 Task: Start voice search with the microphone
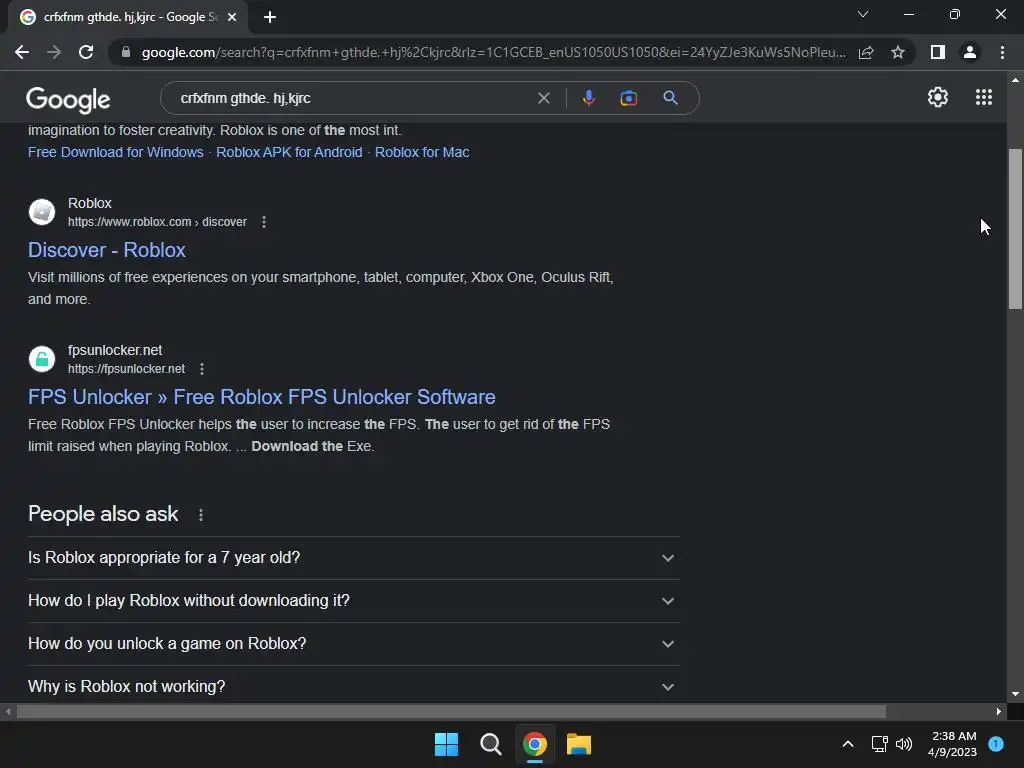588,98
